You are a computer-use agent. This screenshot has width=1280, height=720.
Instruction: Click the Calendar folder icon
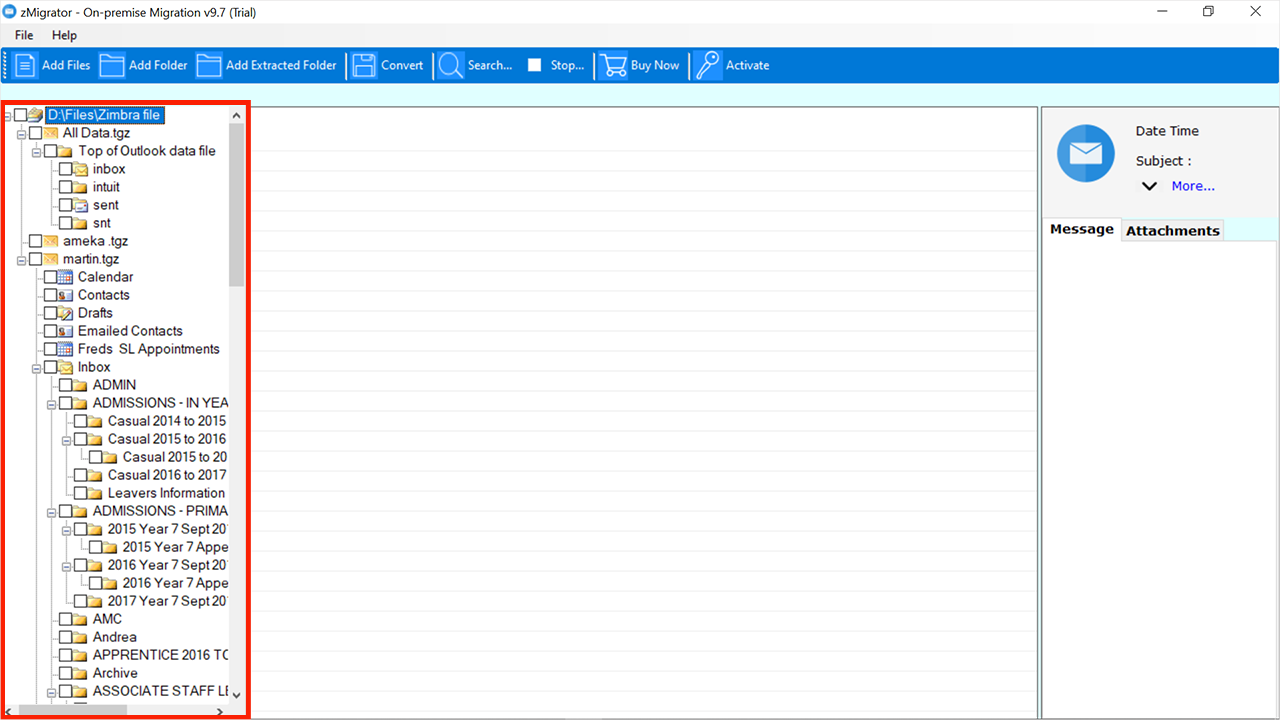pyautogui.click(x=66, y=277)
